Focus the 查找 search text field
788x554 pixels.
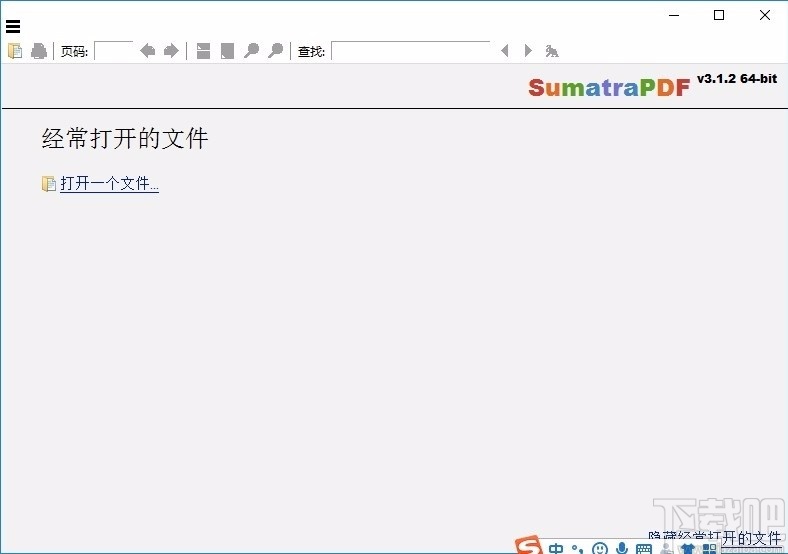click(411, 51)
